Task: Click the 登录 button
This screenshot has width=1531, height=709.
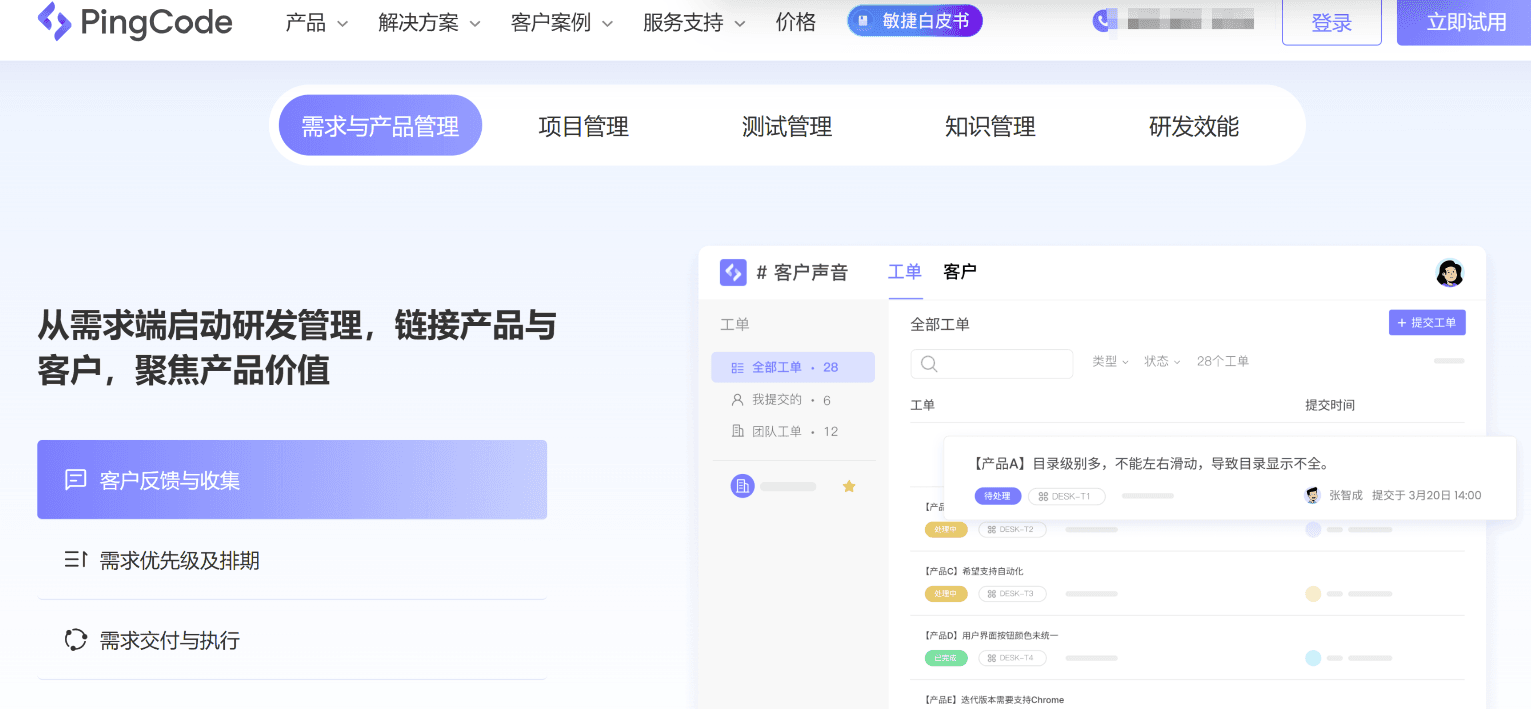Action: click(x=1332, y=22)
